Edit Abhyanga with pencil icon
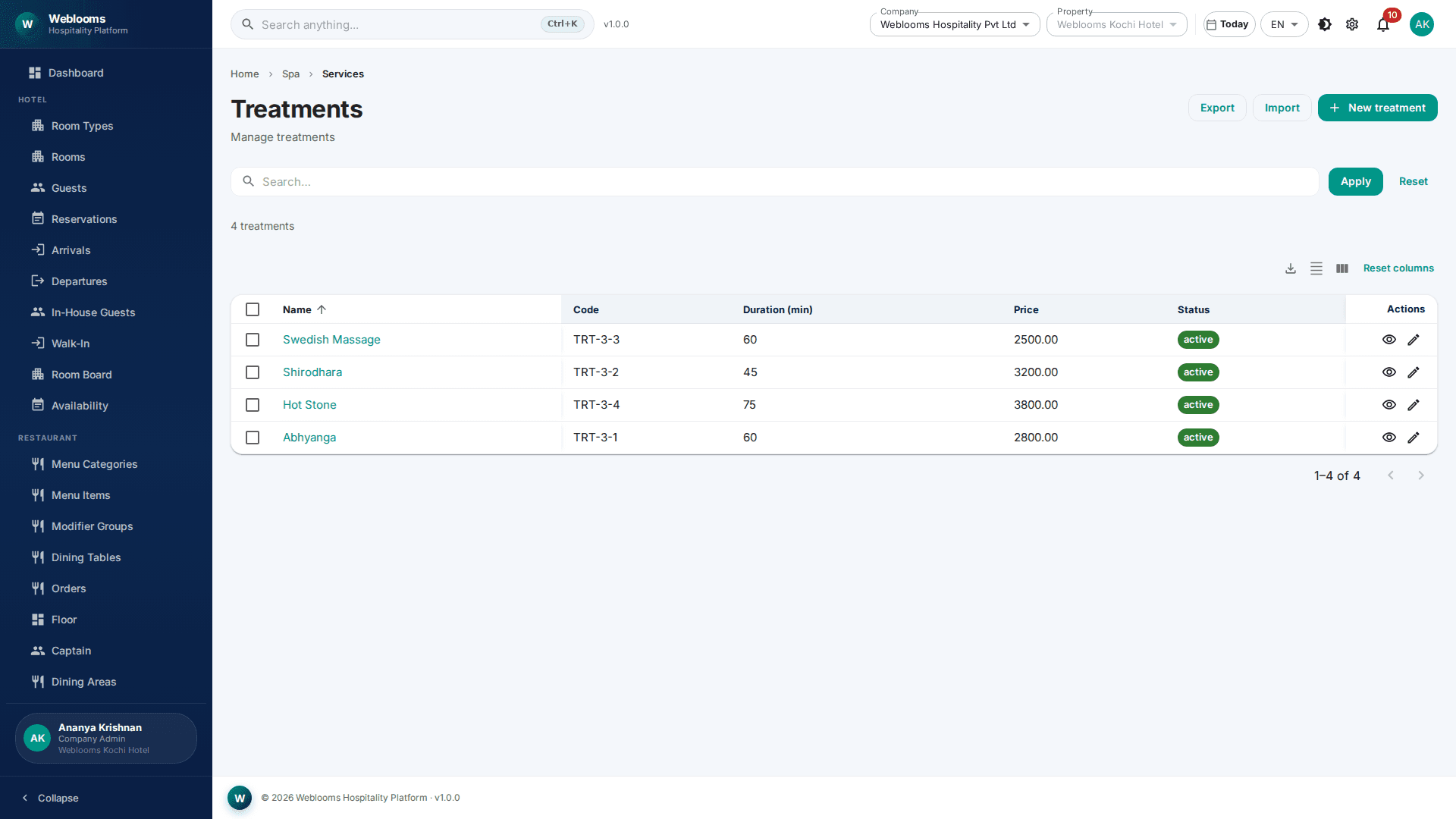This screenshot has height=819, width=1456. [x=1414, y=438]
